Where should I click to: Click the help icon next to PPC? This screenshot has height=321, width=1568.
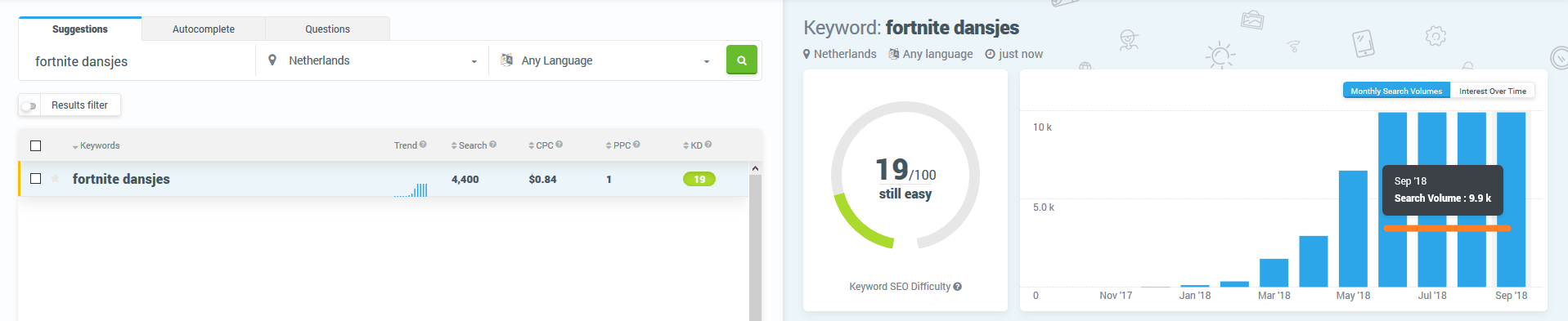[x=636, y=145]
